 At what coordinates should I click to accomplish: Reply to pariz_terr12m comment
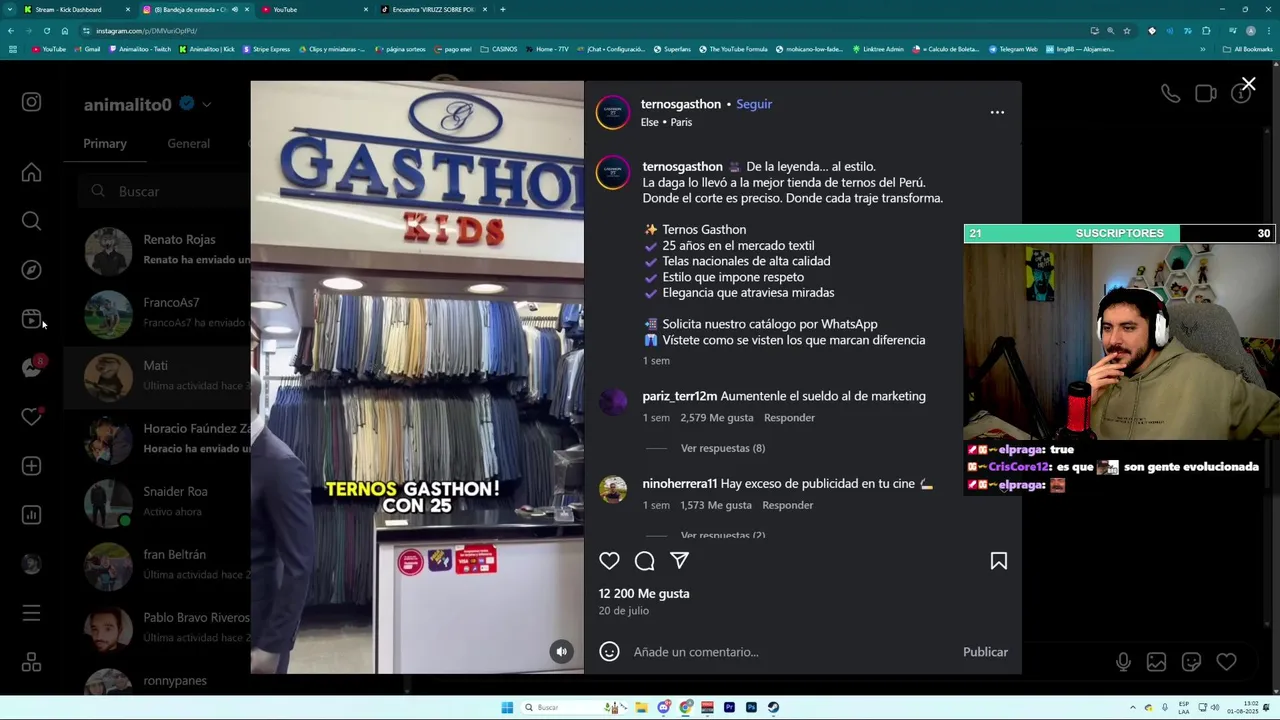pyautogui.click(x=789, y=418)
